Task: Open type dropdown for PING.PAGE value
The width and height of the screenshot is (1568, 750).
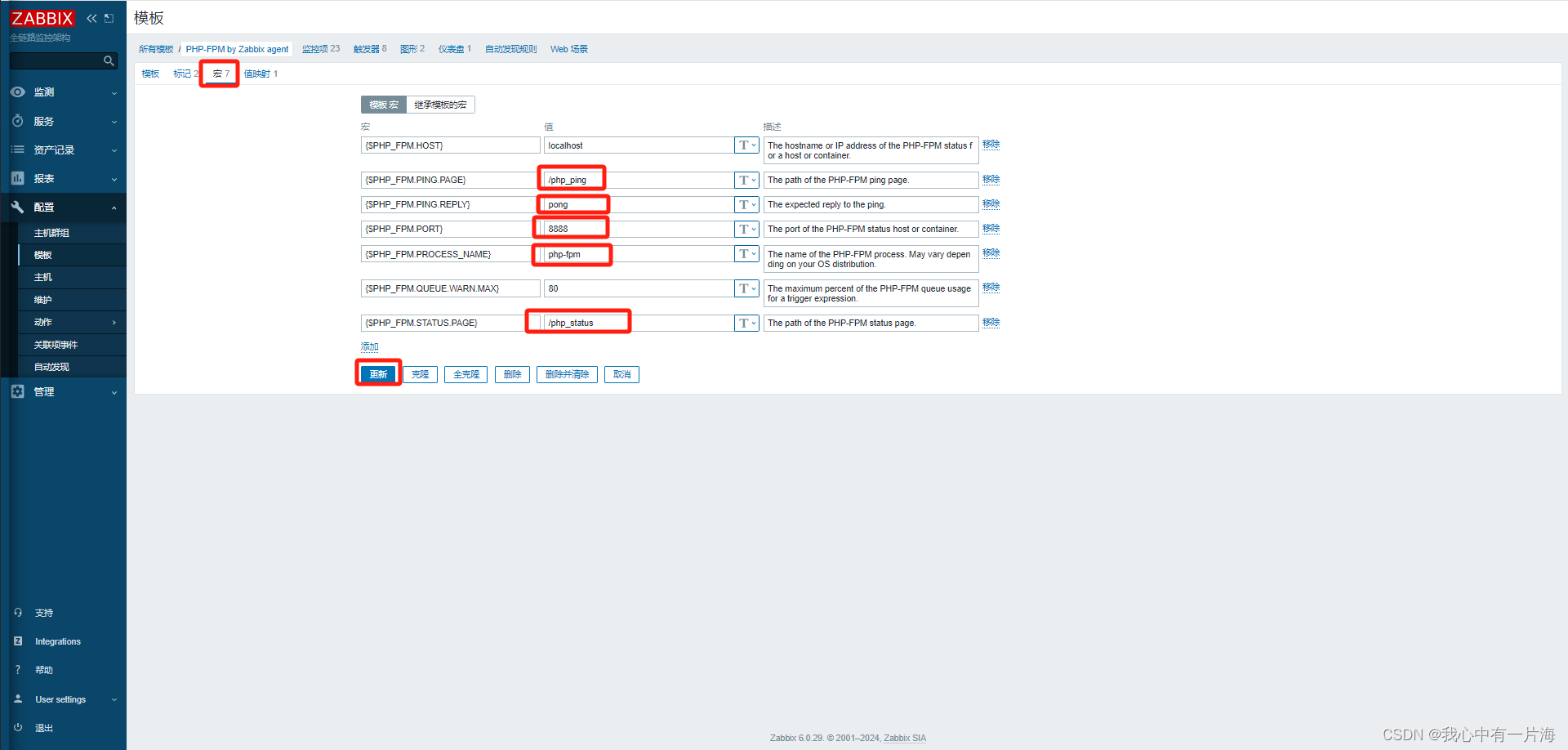Action: click(746, 180)
